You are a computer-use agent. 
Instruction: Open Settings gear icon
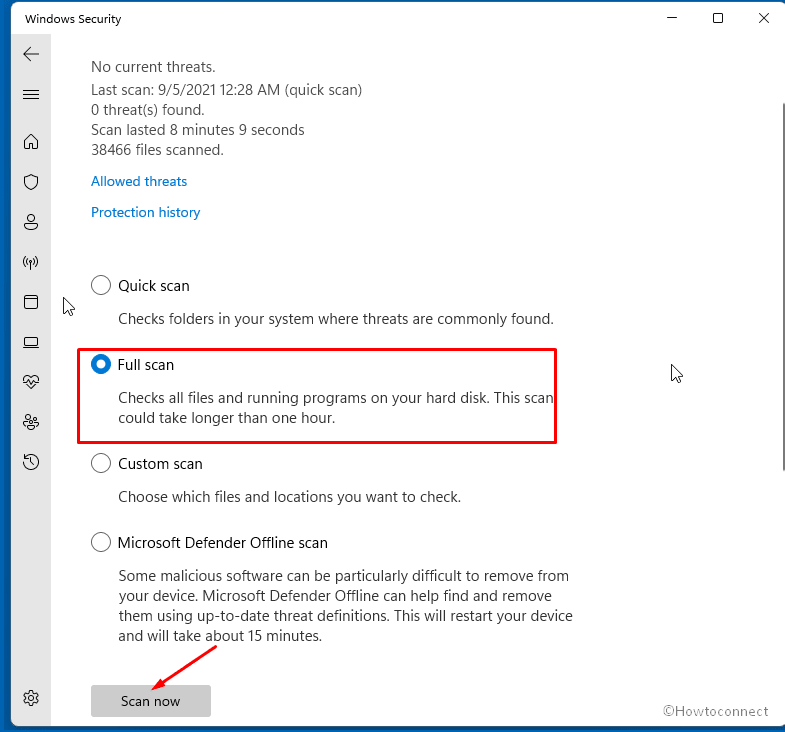pos(31,697)
